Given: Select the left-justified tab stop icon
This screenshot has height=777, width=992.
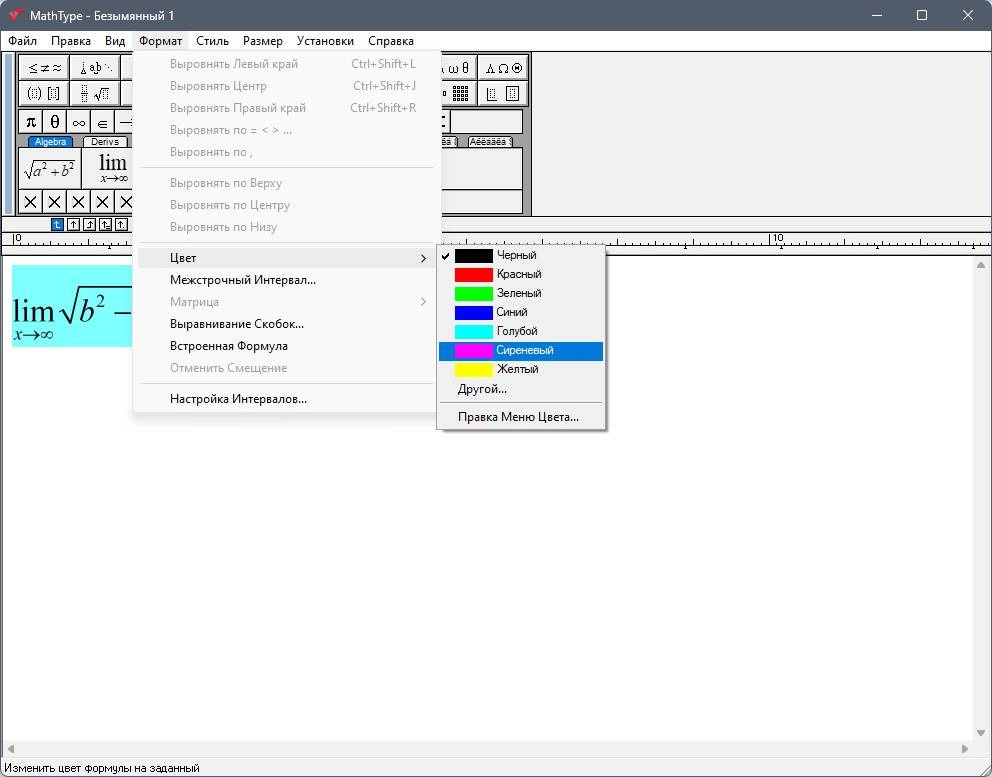Looking at the screenshot, I should pyautogui.click(x=57, y=224).
